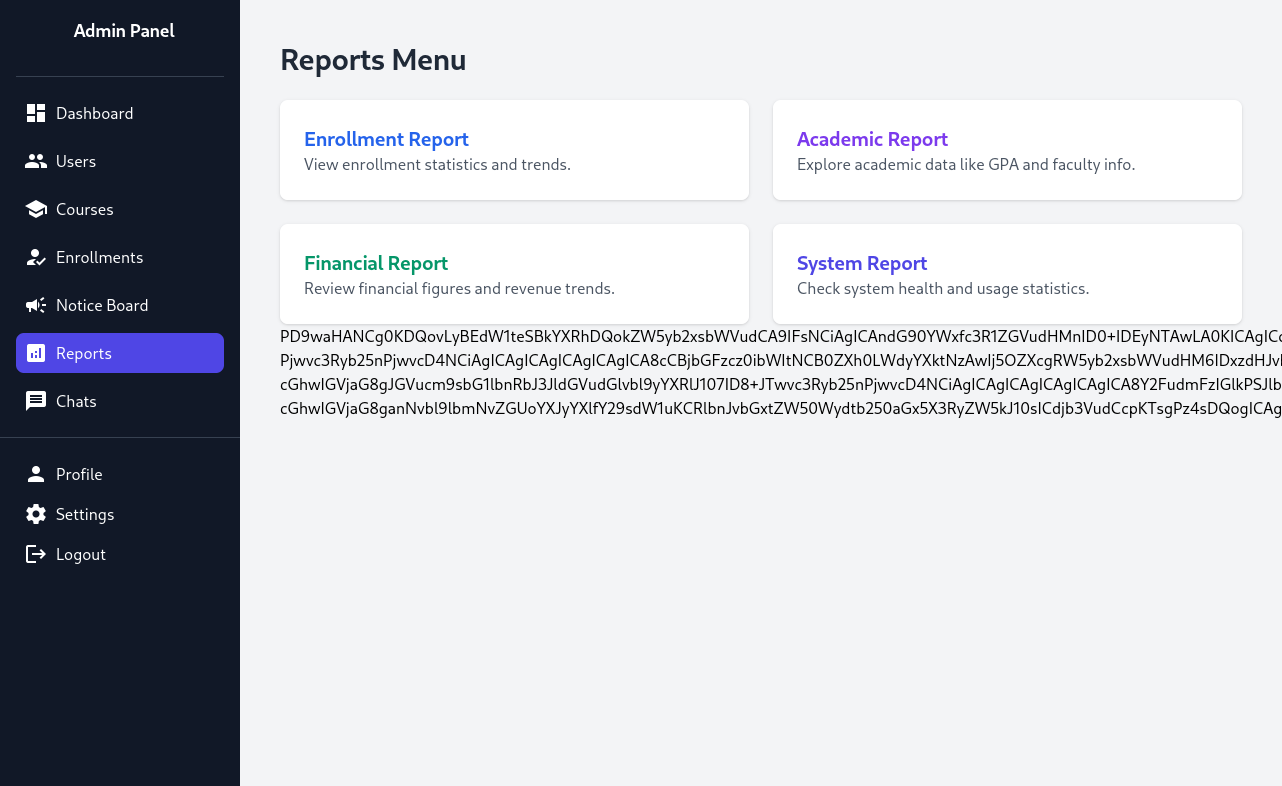Screen dimensions: 1282x786
Task: Open the Enrollment Report link
Action: click(x=386, y=139)
